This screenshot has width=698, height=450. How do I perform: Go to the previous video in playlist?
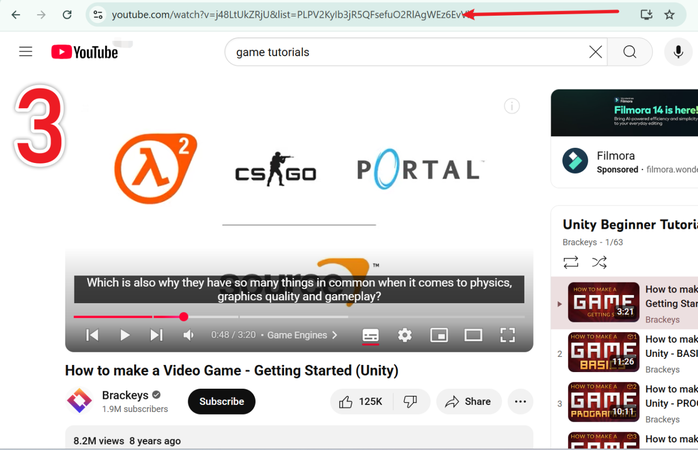click(92, 335)
